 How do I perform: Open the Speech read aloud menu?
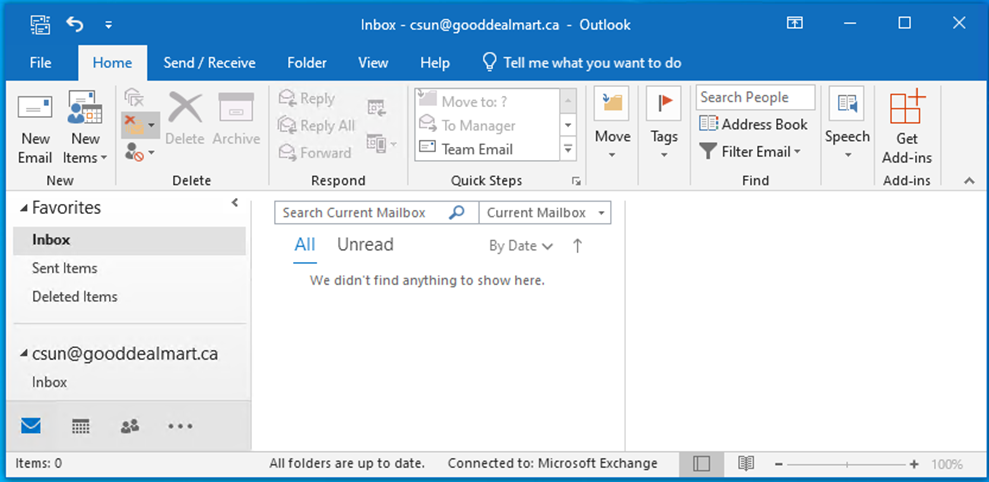(847, 124)
